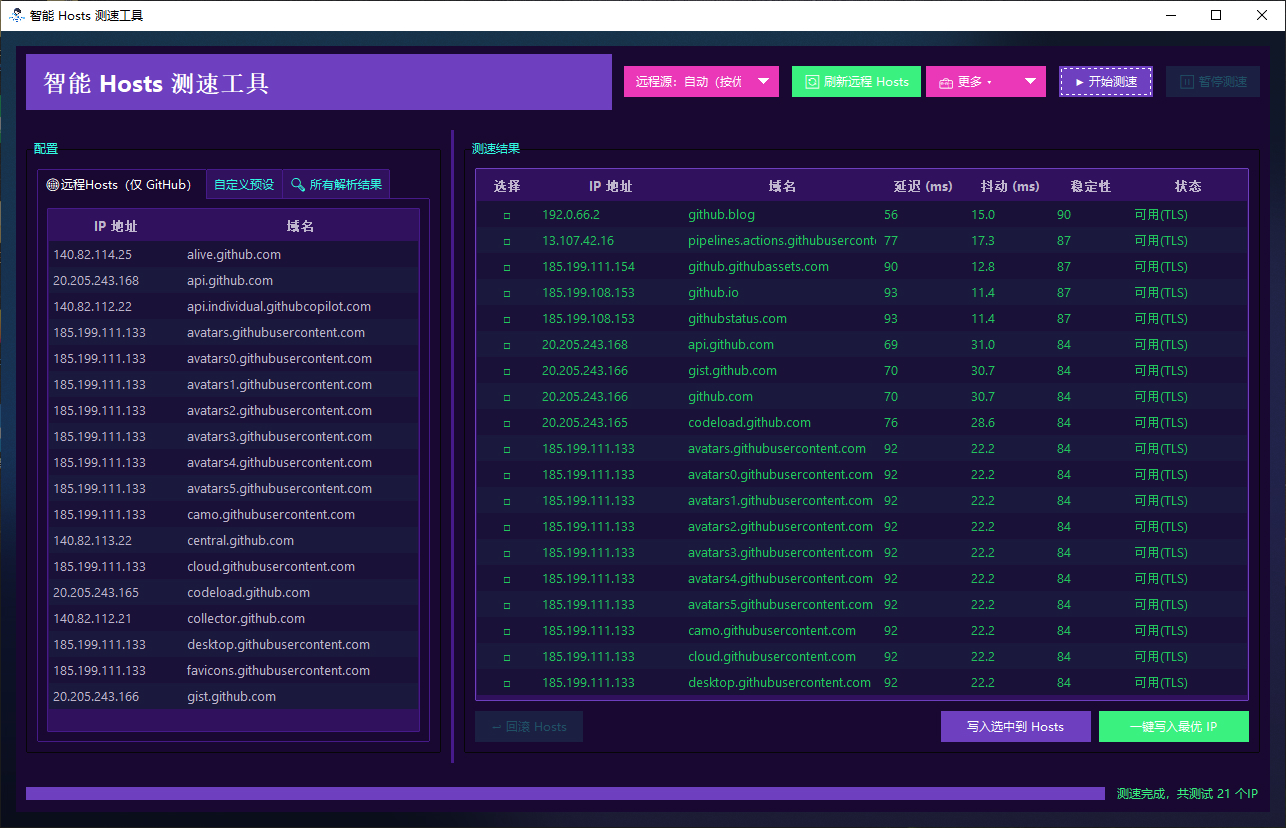Click the githubstatus.com domain cell
Screen dimensions: 1286x828
point(737,319)
